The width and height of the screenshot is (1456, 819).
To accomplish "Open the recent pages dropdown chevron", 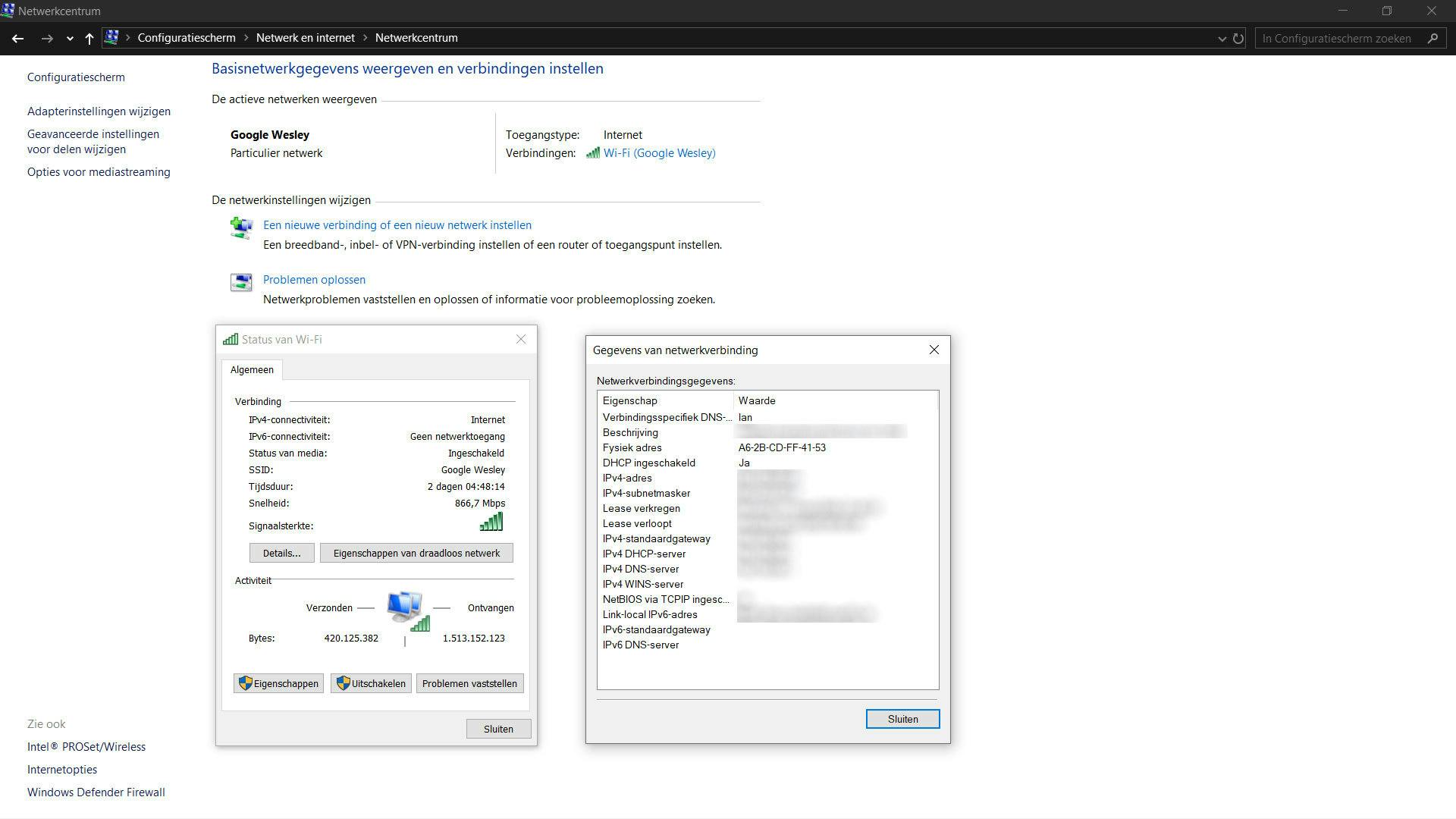I will click(69, 38).
